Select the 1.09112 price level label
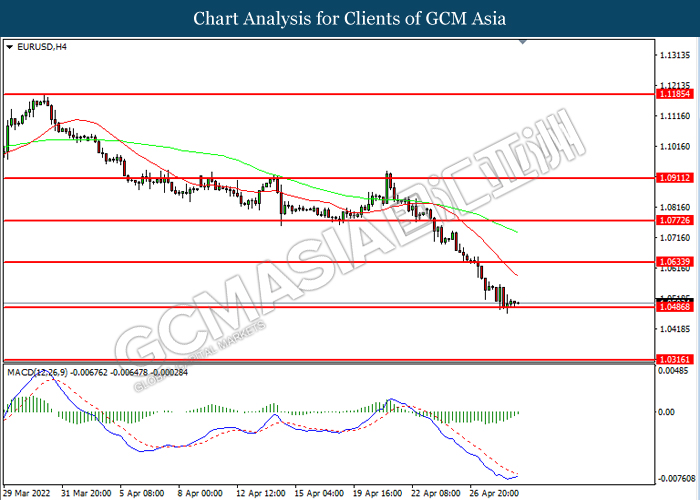The width and height of the screenshot is (700, 500). click(x=675, y=178)
